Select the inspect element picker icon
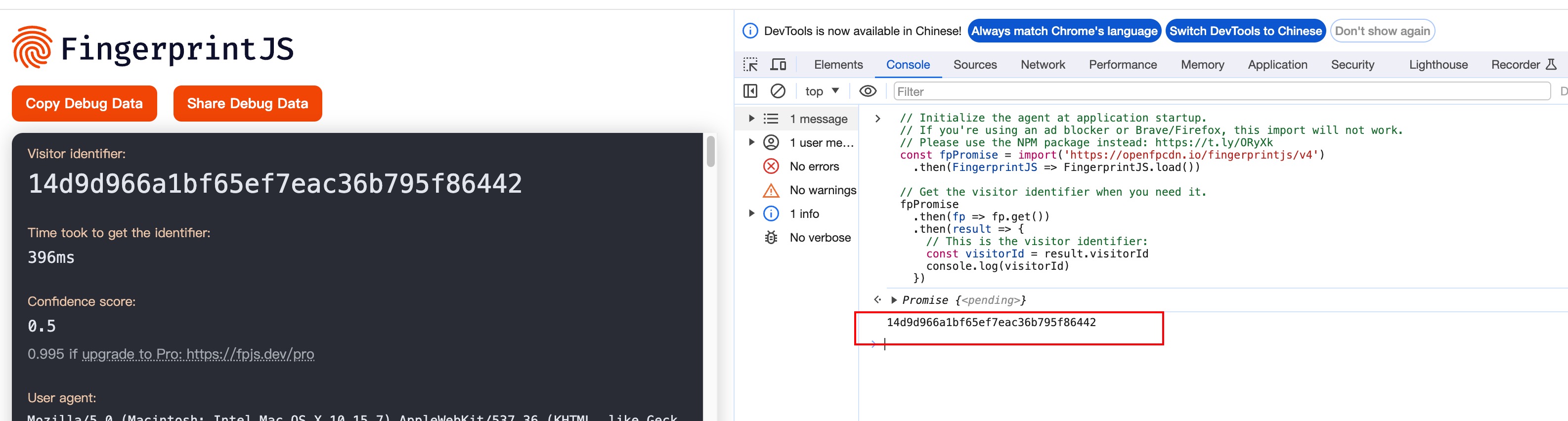1568x421 pixels. [x=750, y=65]
